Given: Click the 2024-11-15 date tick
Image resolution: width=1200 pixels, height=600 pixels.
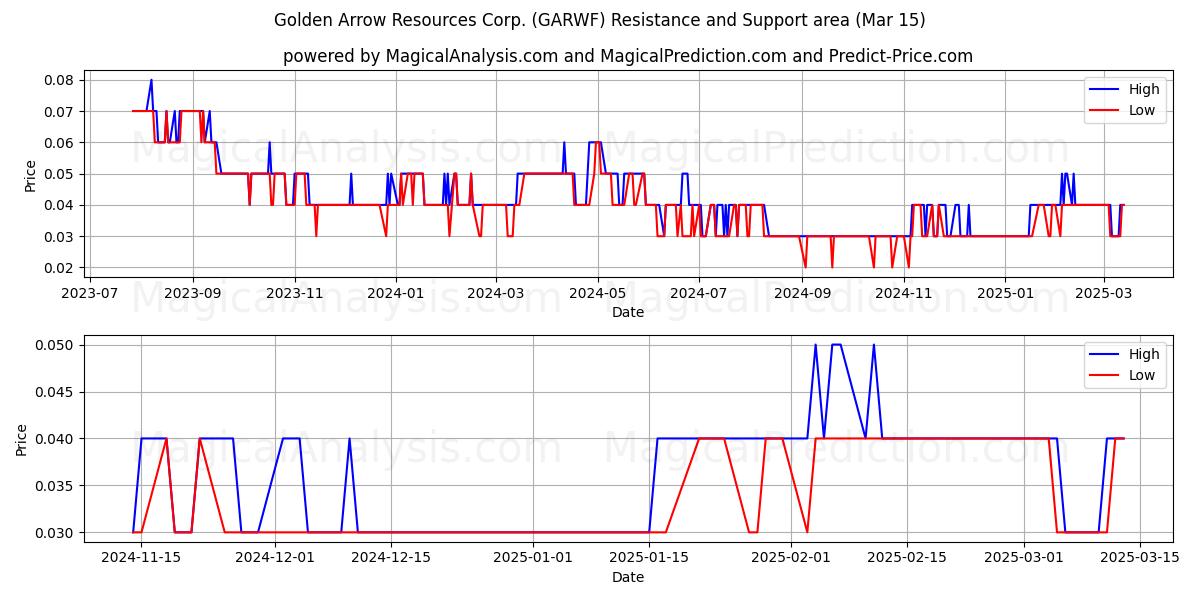Looking at the screenshot, I should point(141,558).
